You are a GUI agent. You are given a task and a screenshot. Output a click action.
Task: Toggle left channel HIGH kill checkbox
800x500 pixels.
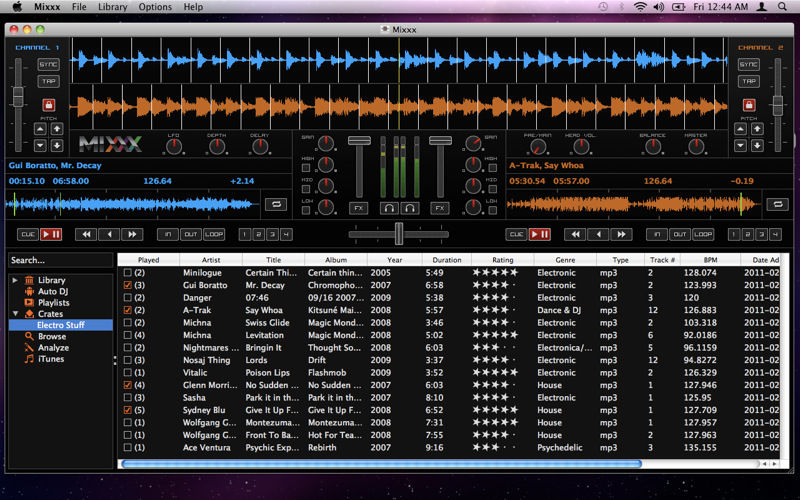pyautogui.click(x=306, y=168)
